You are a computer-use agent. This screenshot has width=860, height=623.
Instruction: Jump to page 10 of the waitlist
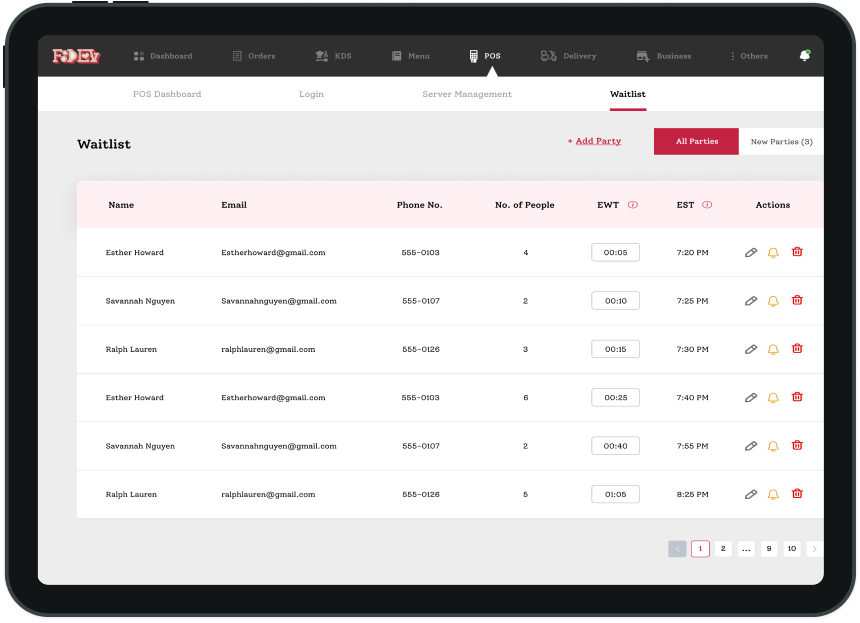(x=792, y=549)
